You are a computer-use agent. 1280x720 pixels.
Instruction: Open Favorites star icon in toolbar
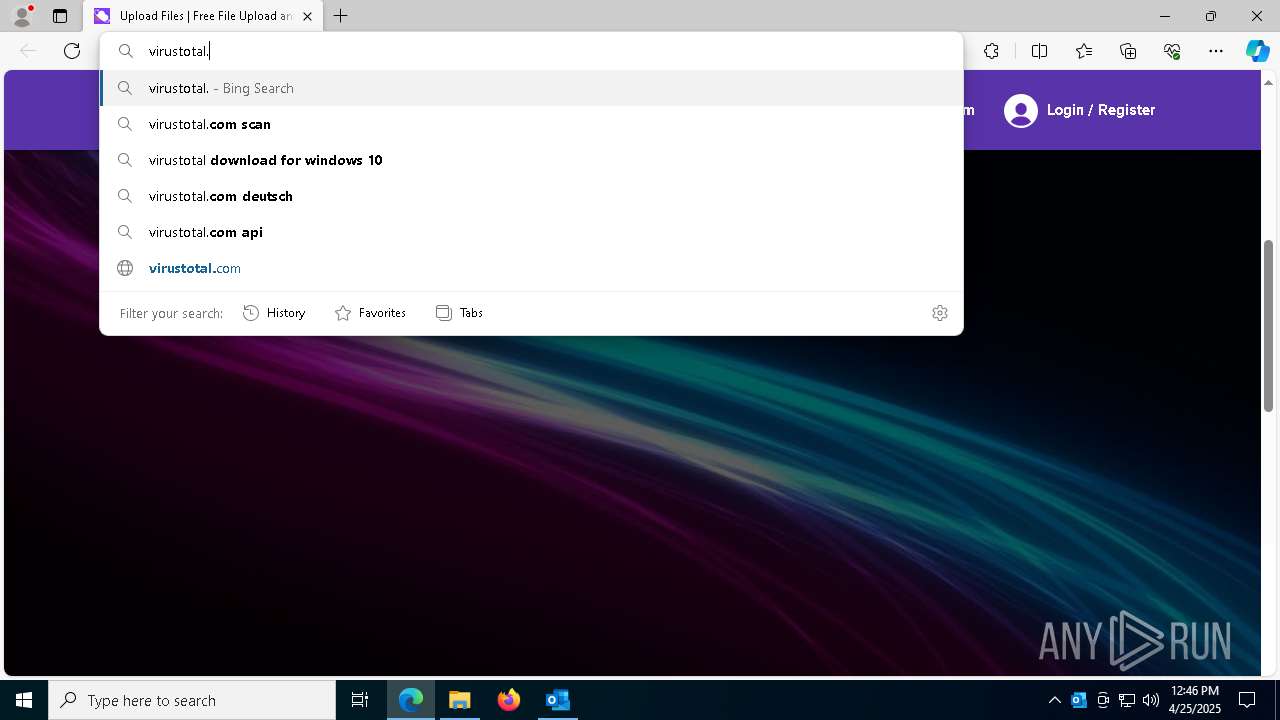(x=1084, y=51)
